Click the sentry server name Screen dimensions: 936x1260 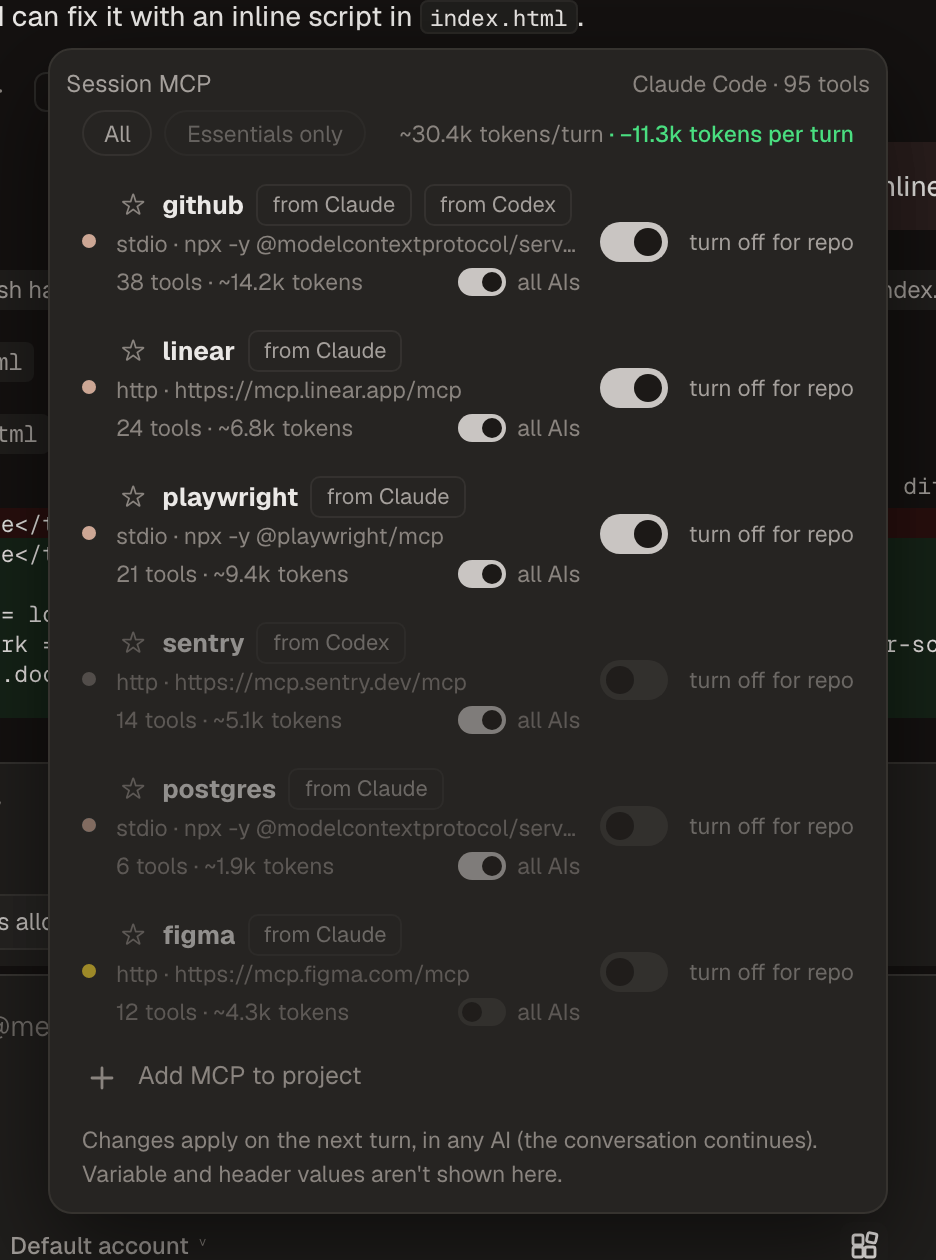coord(203,643)
